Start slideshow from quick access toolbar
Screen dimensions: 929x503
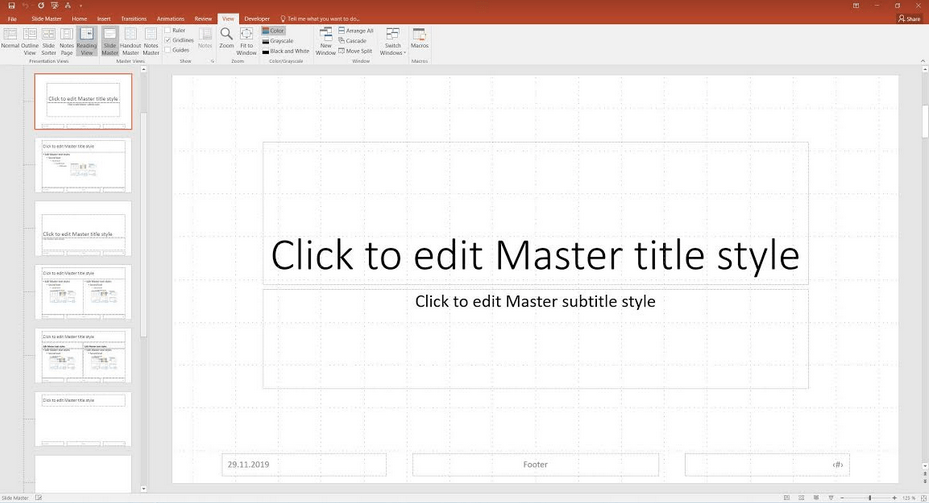click(x=55, y=5)
